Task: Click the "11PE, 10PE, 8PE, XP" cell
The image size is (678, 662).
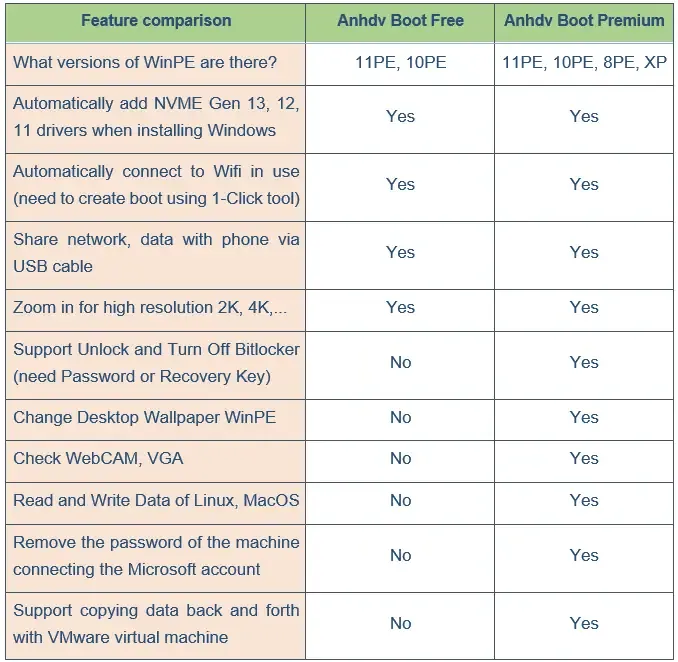Action: [x=584, y=62]
